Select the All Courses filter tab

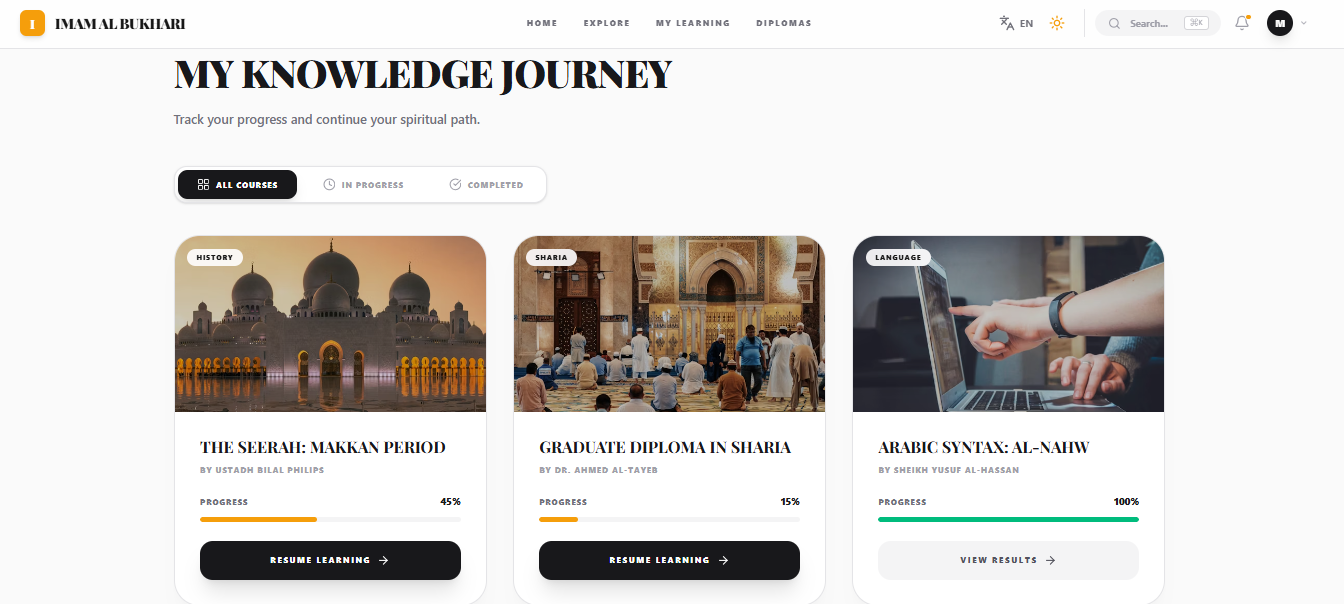point(237,185)
